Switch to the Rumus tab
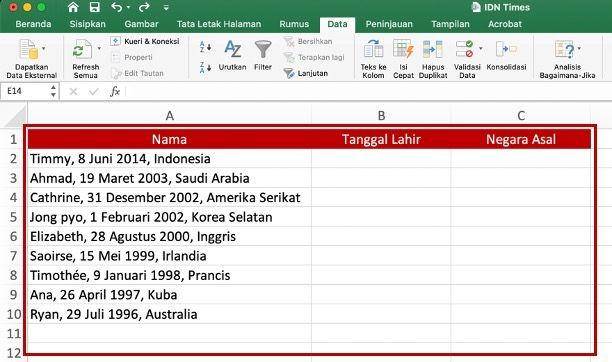Image resolution: width=612 pixels, height=362 pixels. point(294,24)
